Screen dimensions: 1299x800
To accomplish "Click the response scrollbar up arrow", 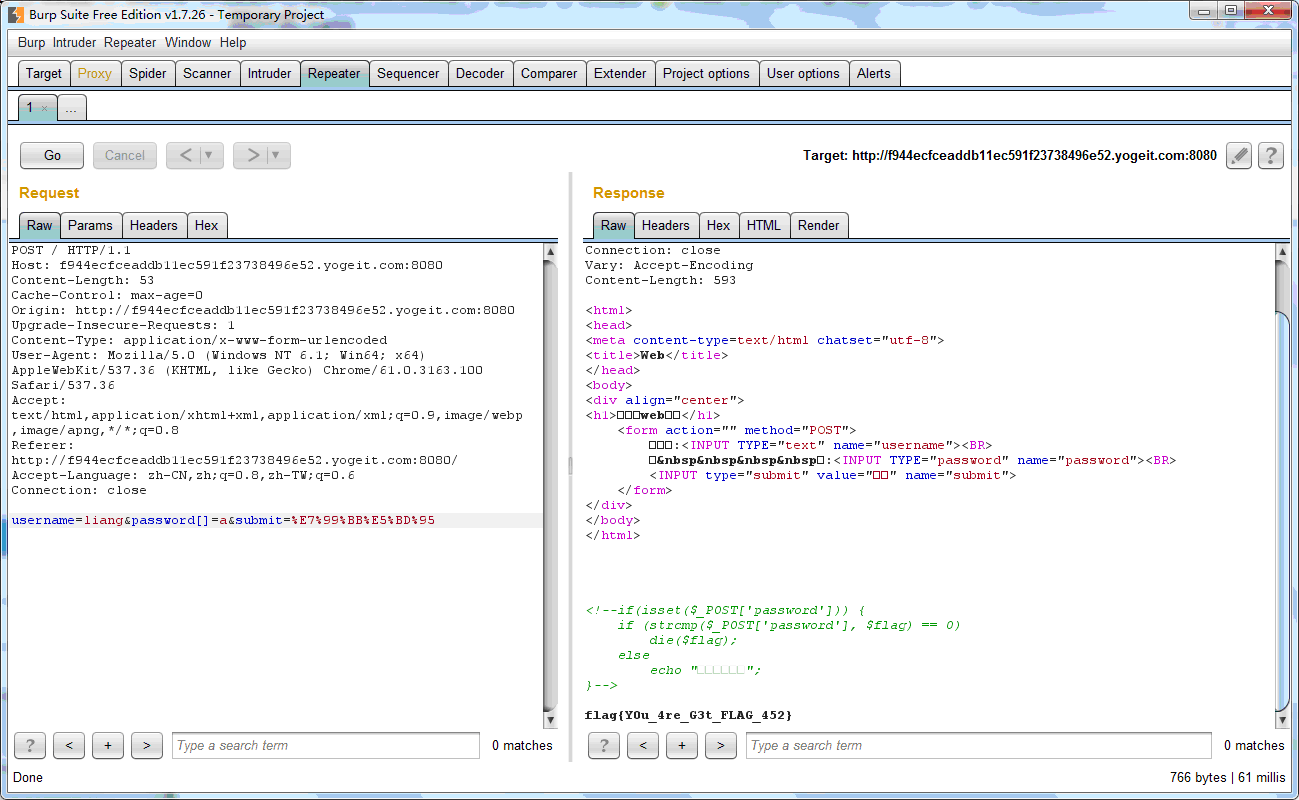I will 1283,251.
